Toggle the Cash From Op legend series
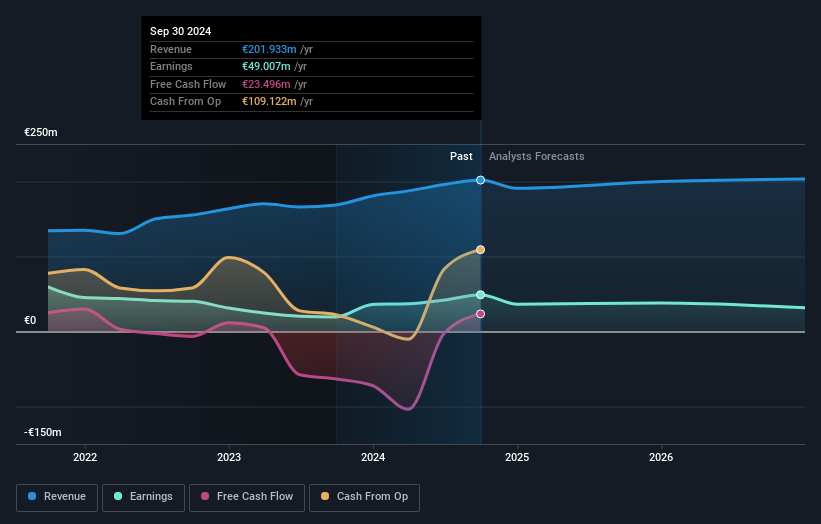Image resolution: width=821 pixels, height=524 pixels. (x=364, y=497)
